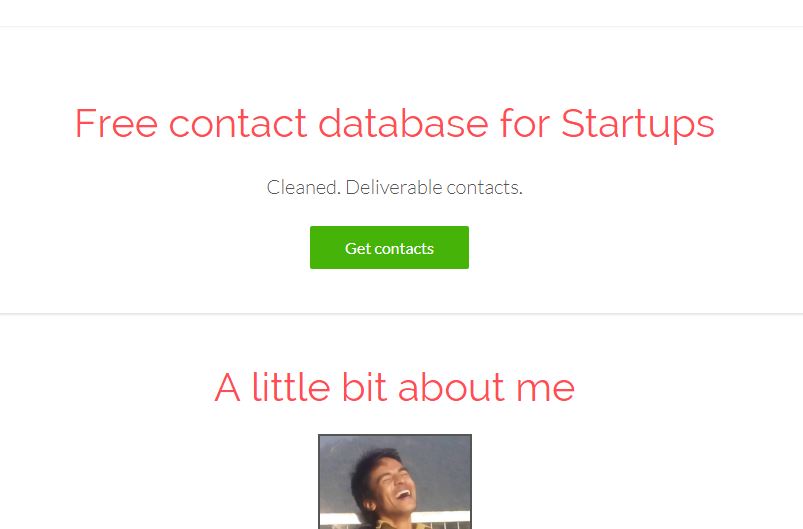The width and height of the screenshot is (803, 529).
Task: Click the word 'contact' in the headline
Action: point(237,124)
